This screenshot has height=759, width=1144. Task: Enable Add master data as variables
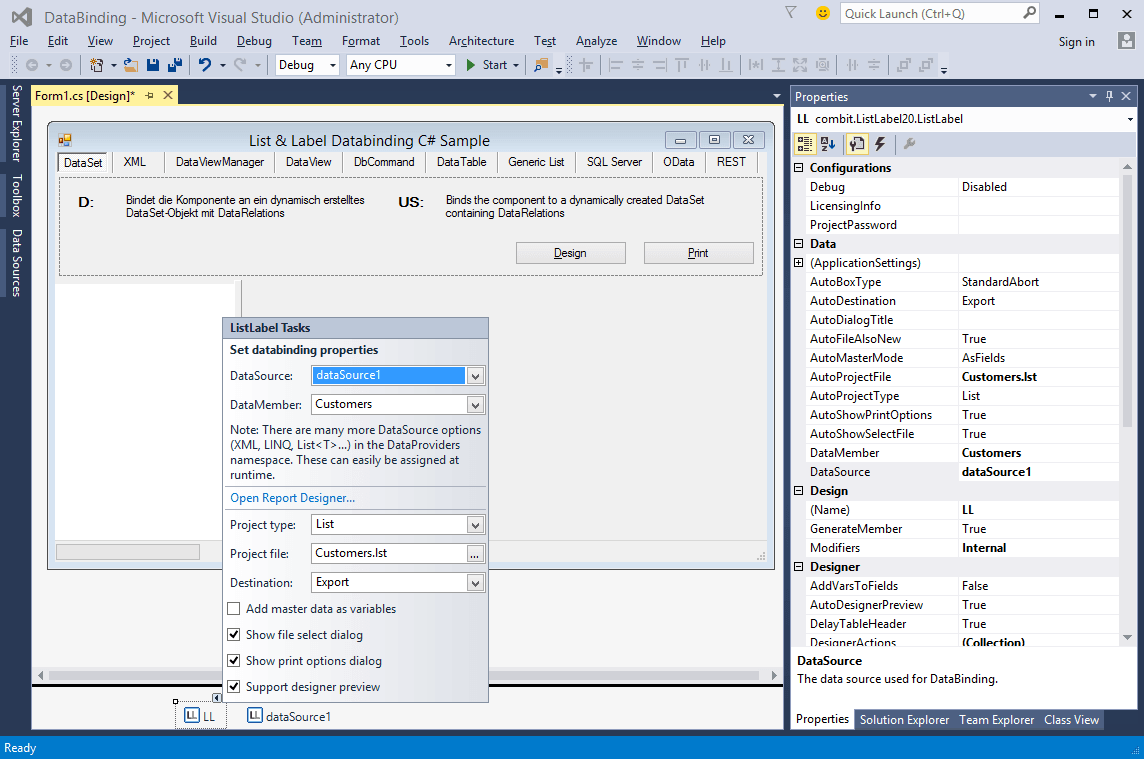[233, 609]
